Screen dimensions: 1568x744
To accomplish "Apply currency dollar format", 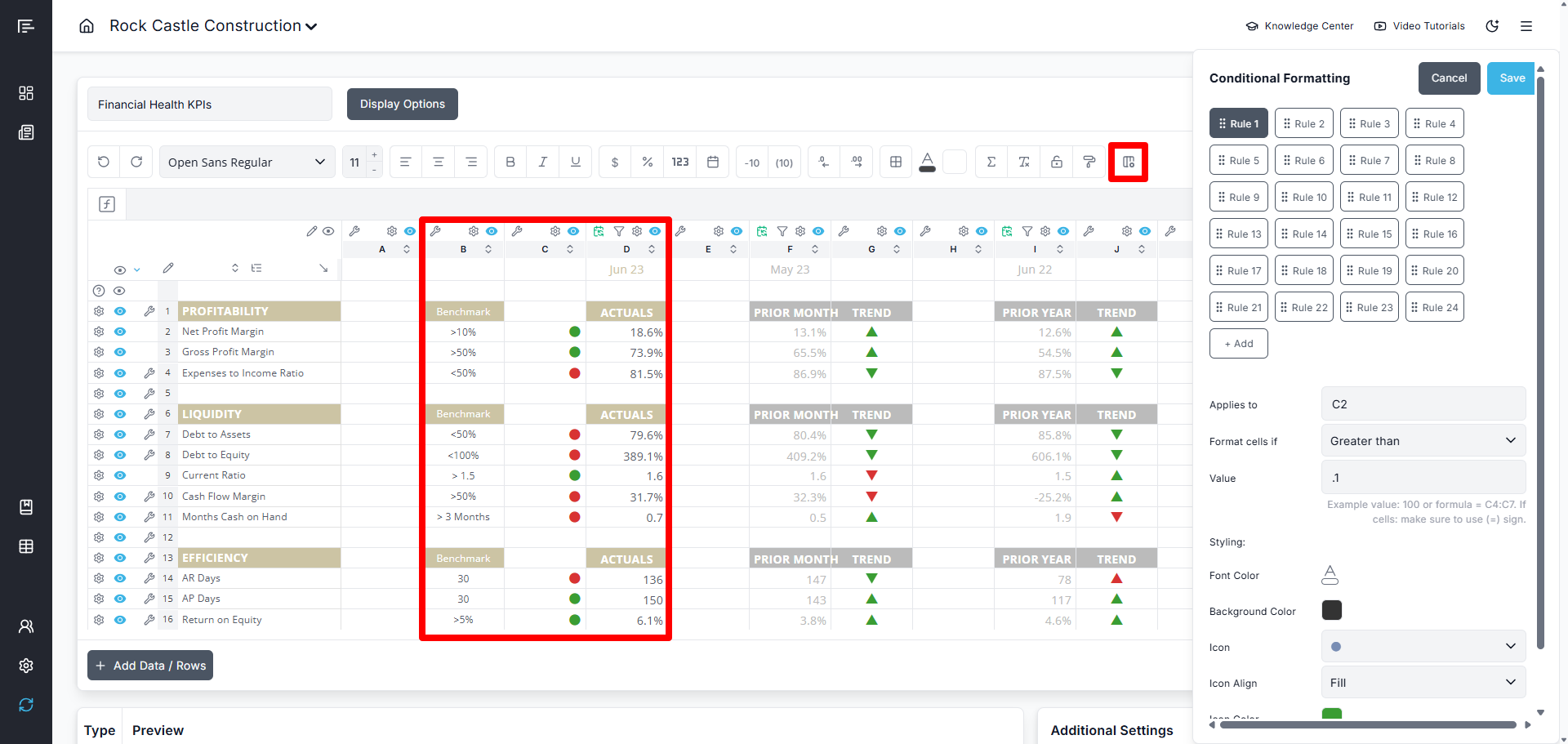I will pyautogui.click(x=615, y=162).
